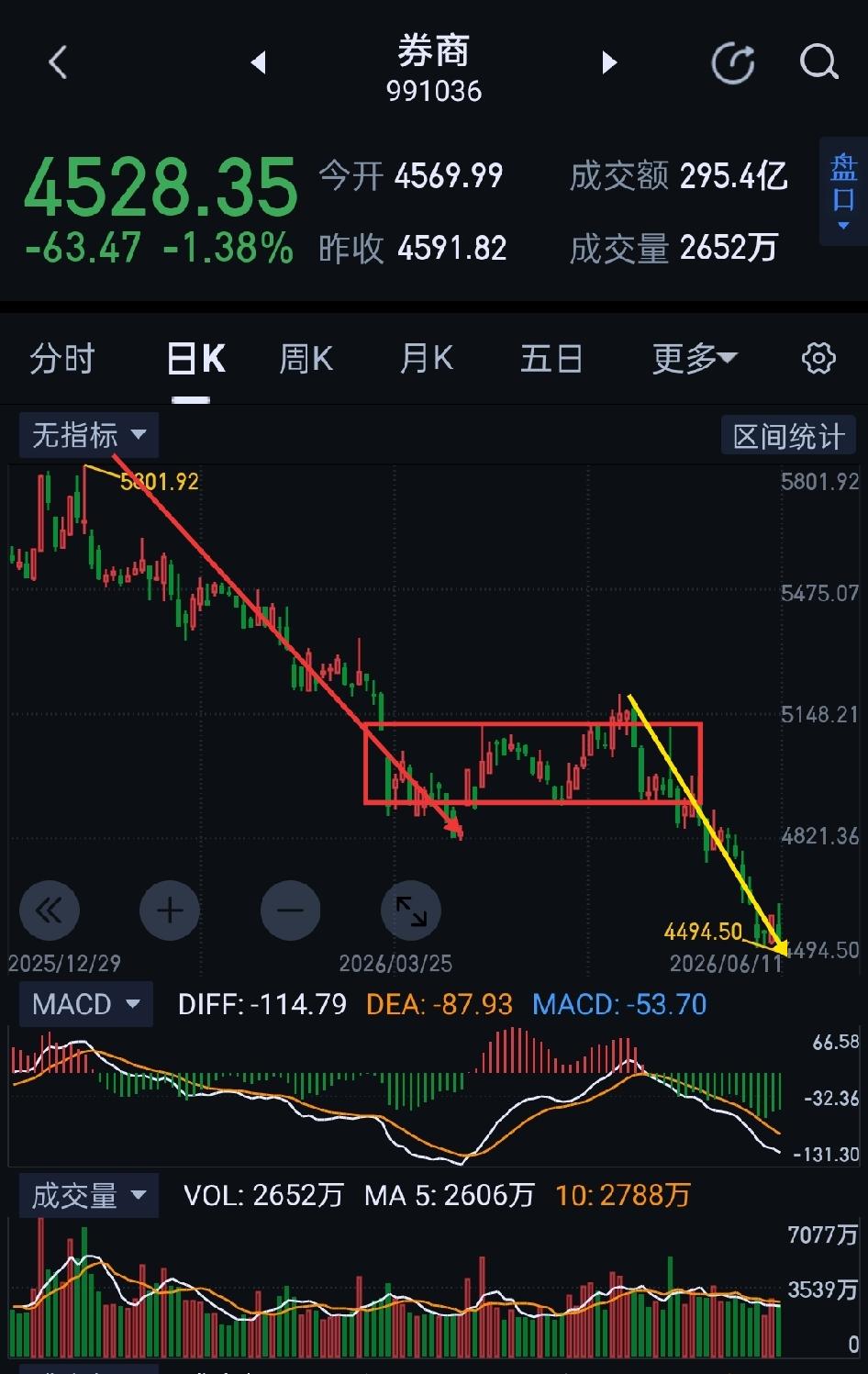Expand the 更多 period menu
The width and height of the screenshot is (868, 1374).
coord(695,358)
